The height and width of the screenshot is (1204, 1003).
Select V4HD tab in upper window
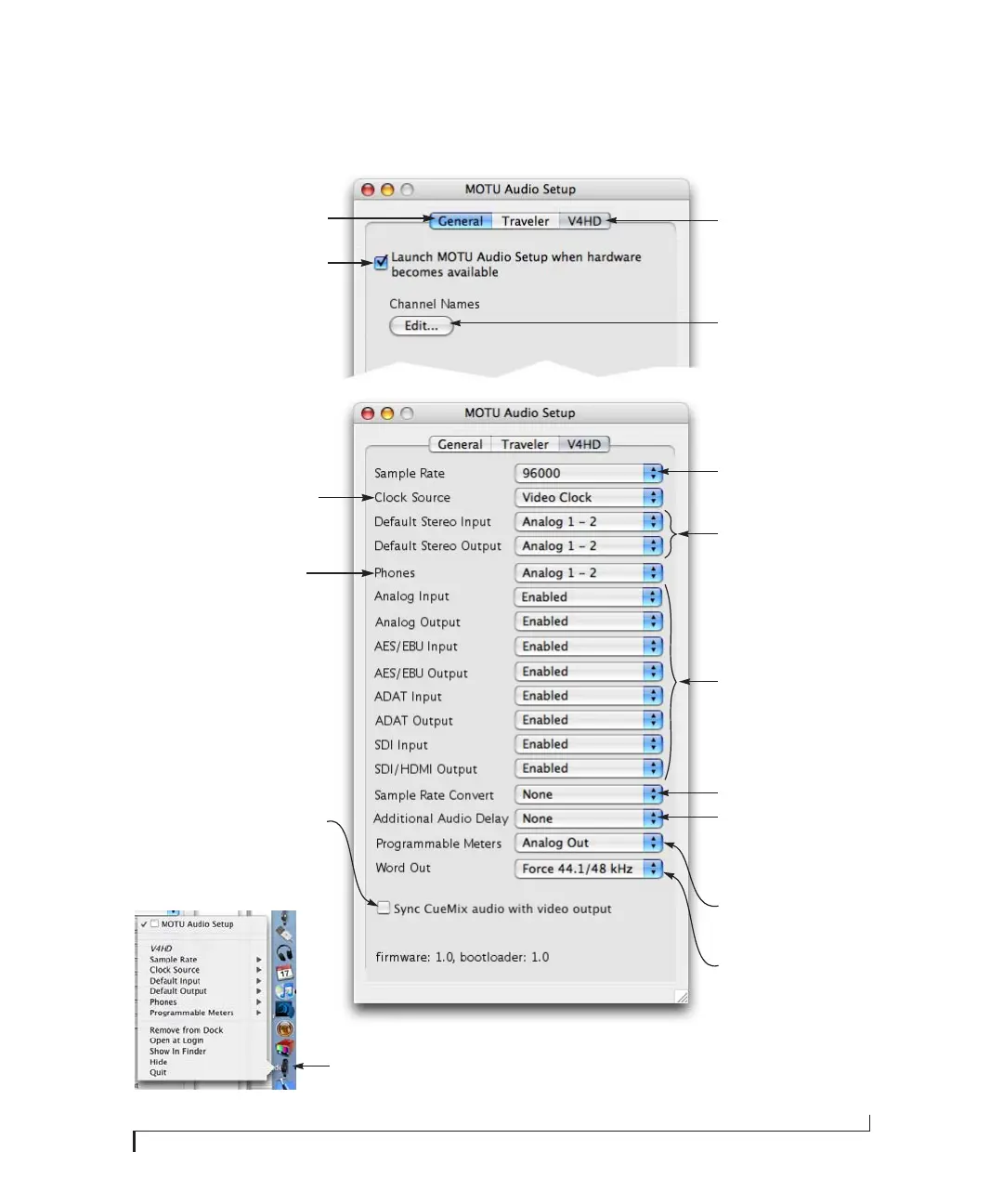point(584,221)
